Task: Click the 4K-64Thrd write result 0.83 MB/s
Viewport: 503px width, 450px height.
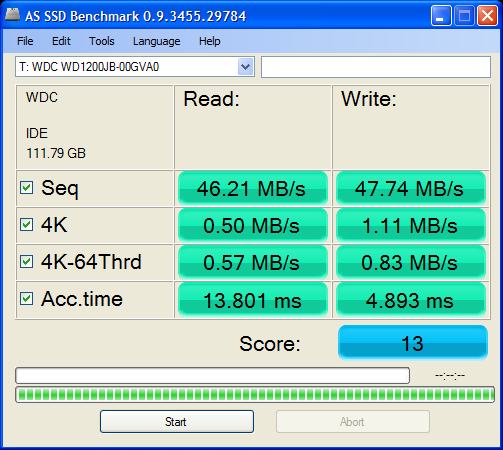Action: click(x=411, y=262)
